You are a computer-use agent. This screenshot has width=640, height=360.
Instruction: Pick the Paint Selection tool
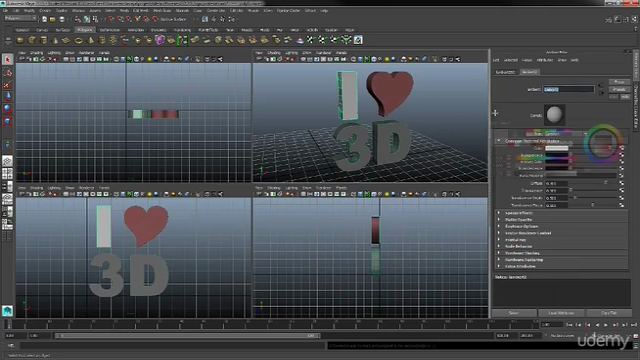pyautogui.click(x=7, y=84)
